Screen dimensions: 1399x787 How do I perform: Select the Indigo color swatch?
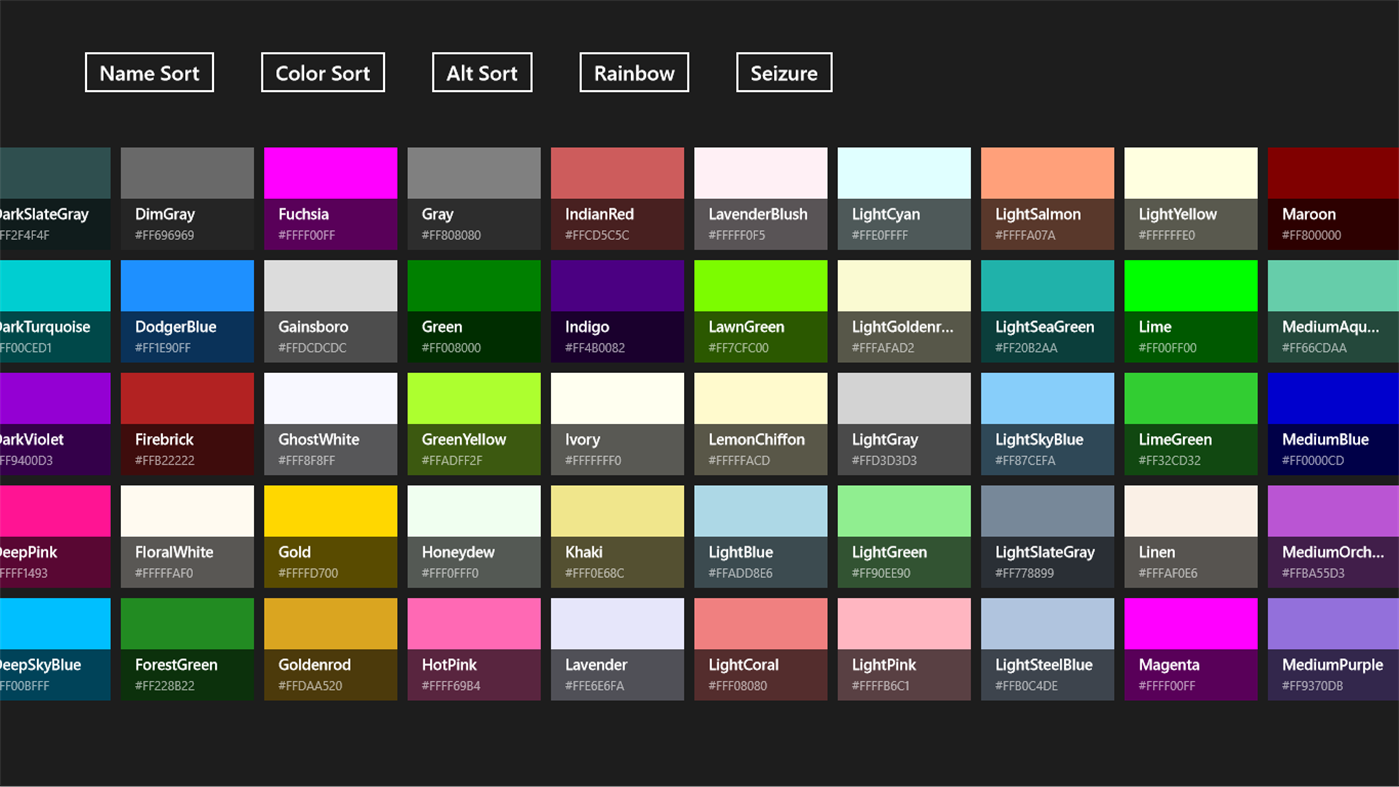617,310
